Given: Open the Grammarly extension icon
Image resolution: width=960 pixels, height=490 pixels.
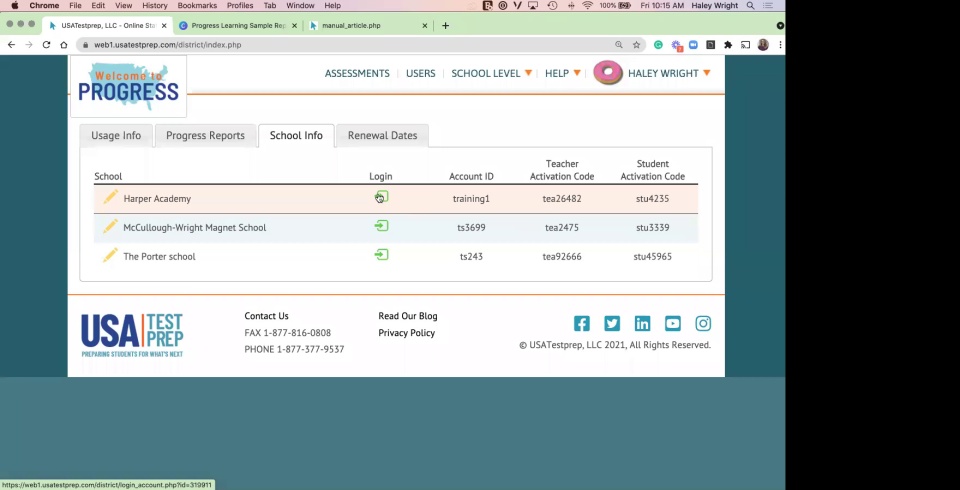Looking at the screenshot, I should (x=658, y=45).
